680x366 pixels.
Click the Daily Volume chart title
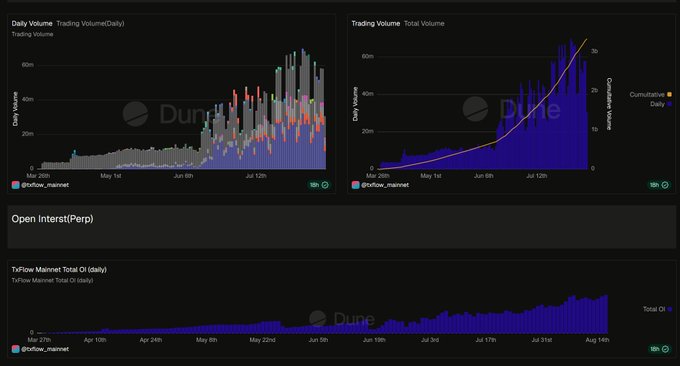32,23
